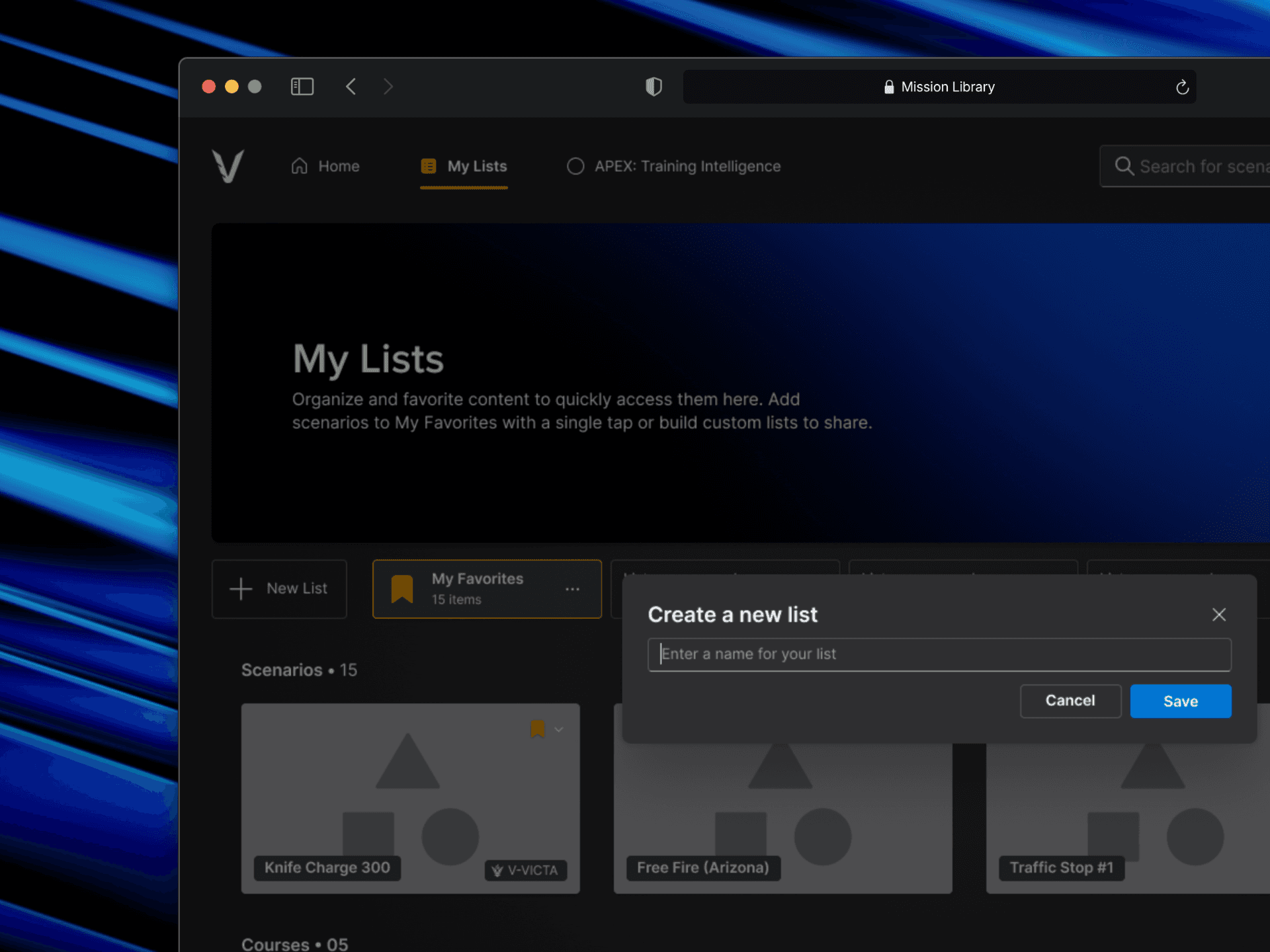Expand the chevron beside Knife Charge bookmark

[559, 729]
